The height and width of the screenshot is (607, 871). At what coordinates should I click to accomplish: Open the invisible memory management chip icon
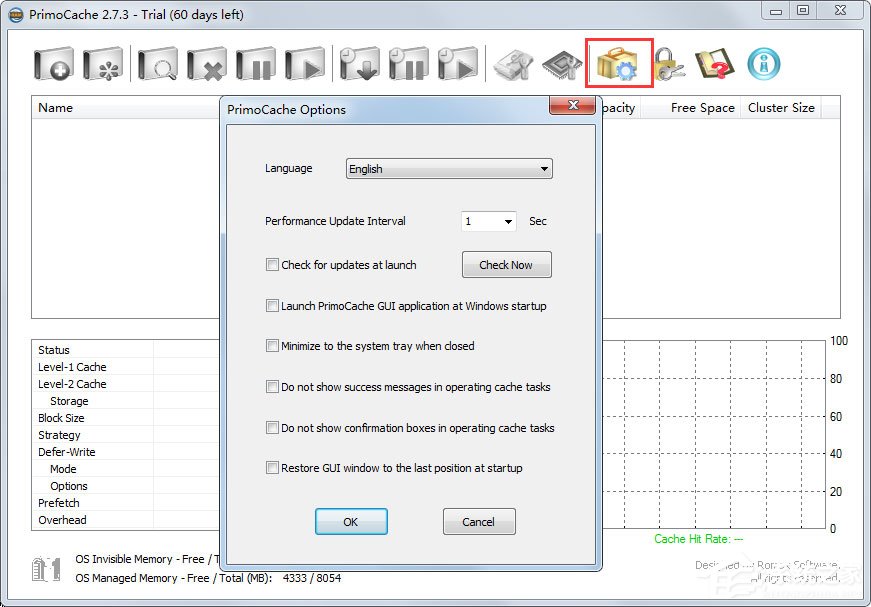pyautogui.click(x=562, y=65)
